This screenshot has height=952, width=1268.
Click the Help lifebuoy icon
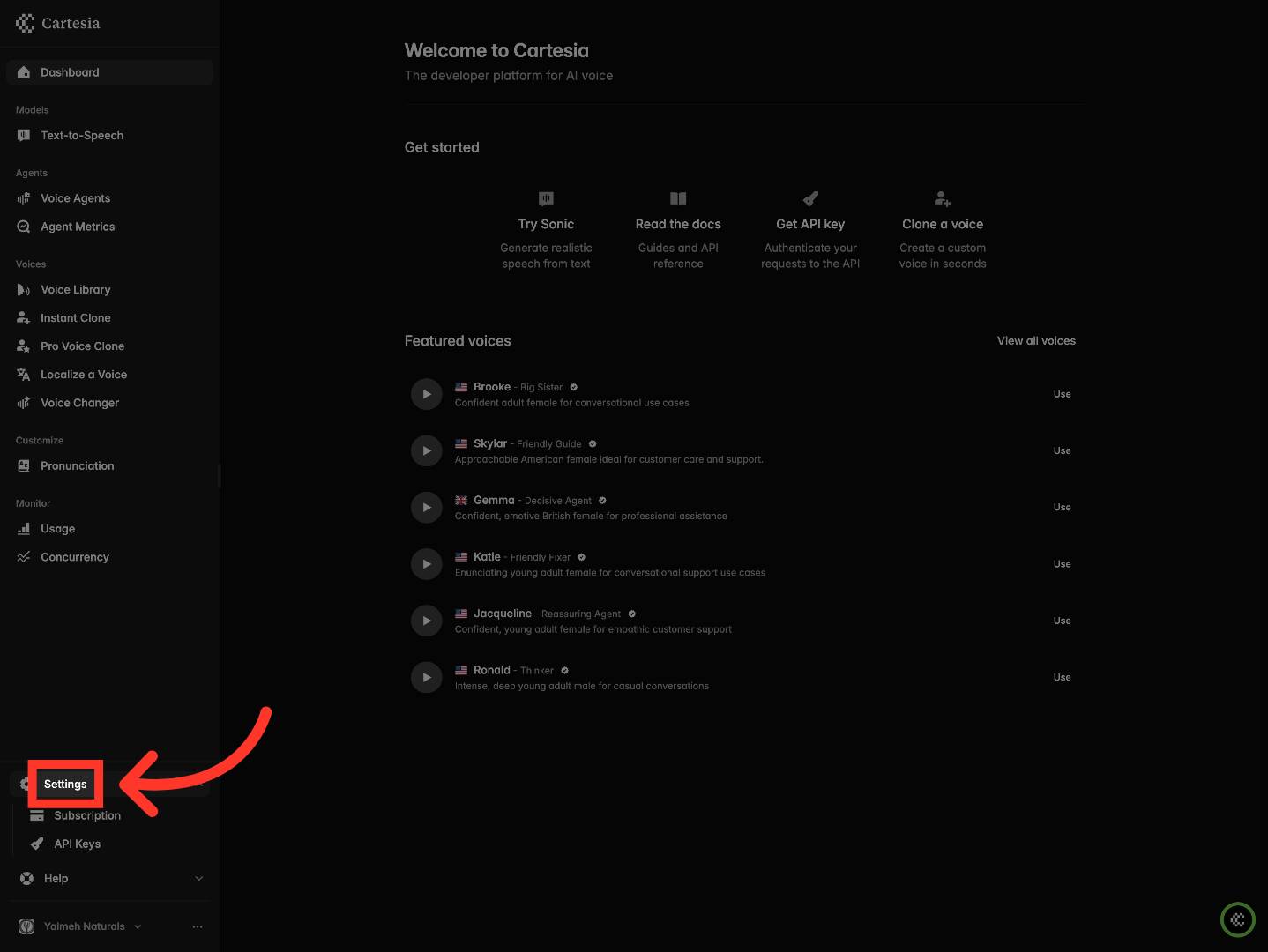27,878
